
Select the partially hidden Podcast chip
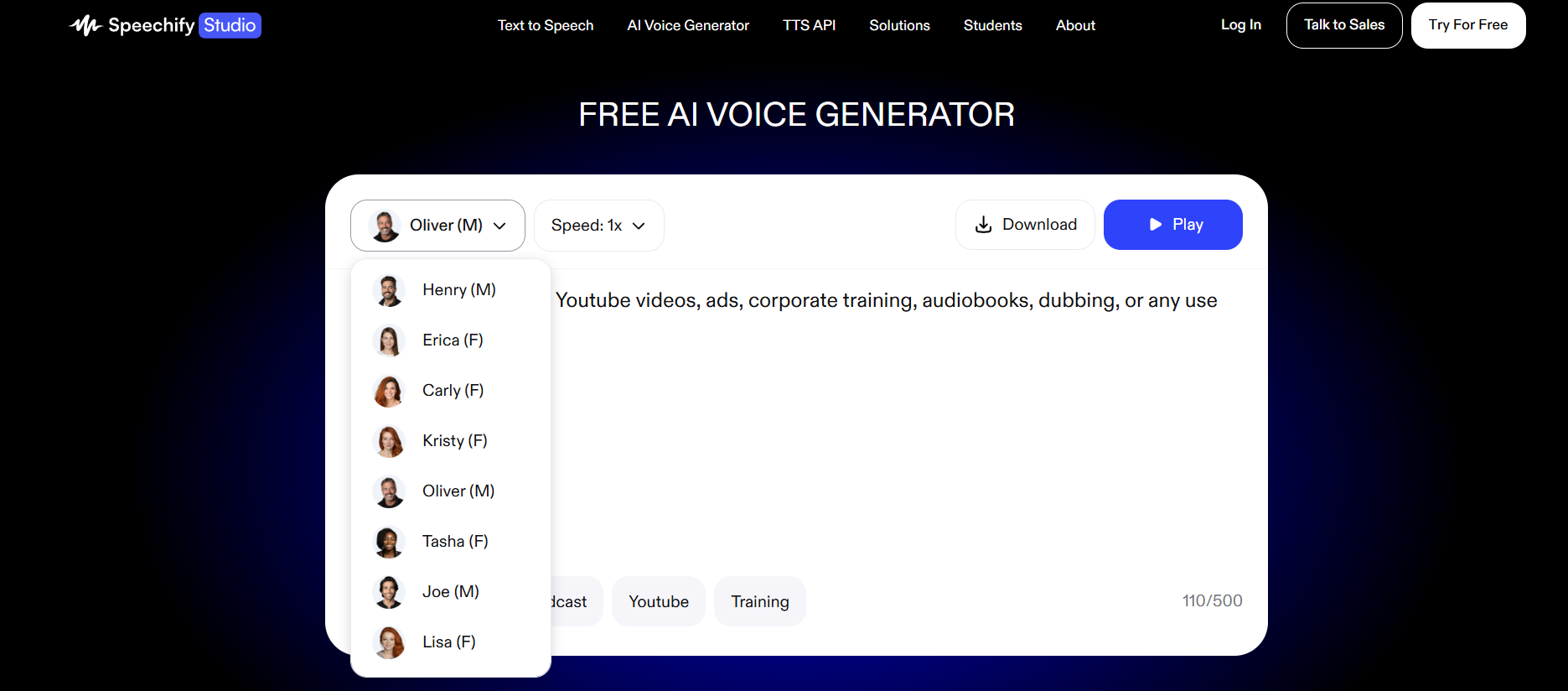coord(577,601)
